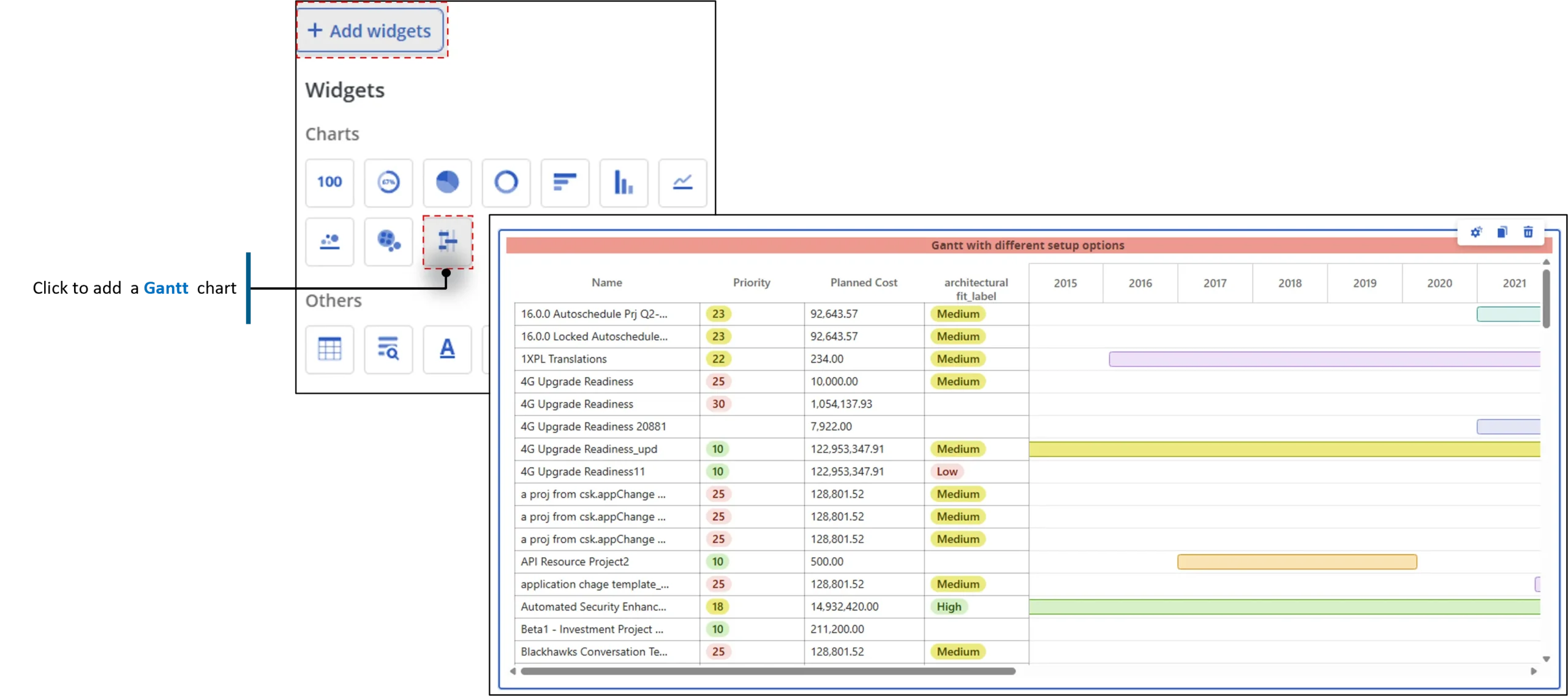Add a scatter plot chart widget
The width and height of the screenshot is (1568, 696).
[330, 241]
